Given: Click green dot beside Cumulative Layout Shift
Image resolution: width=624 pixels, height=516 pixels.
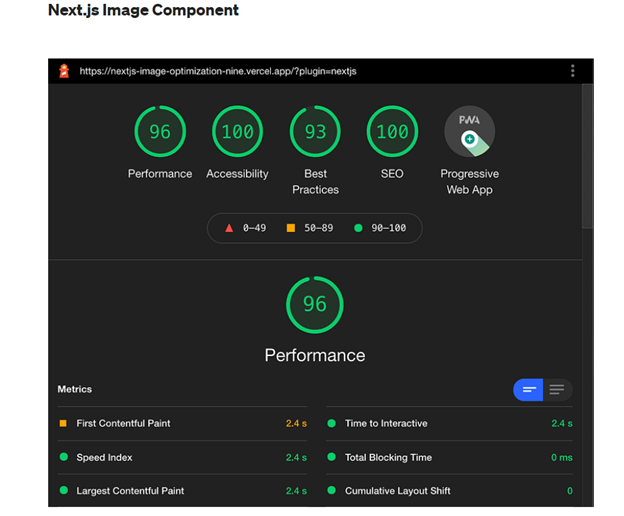Looking at the screenshot, I should tap(332, 490).
